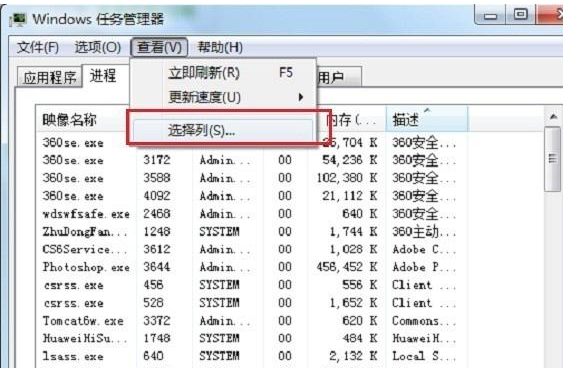Switch to the 用户 tab
Screen dimensions: 563x368
coord(338,77)
